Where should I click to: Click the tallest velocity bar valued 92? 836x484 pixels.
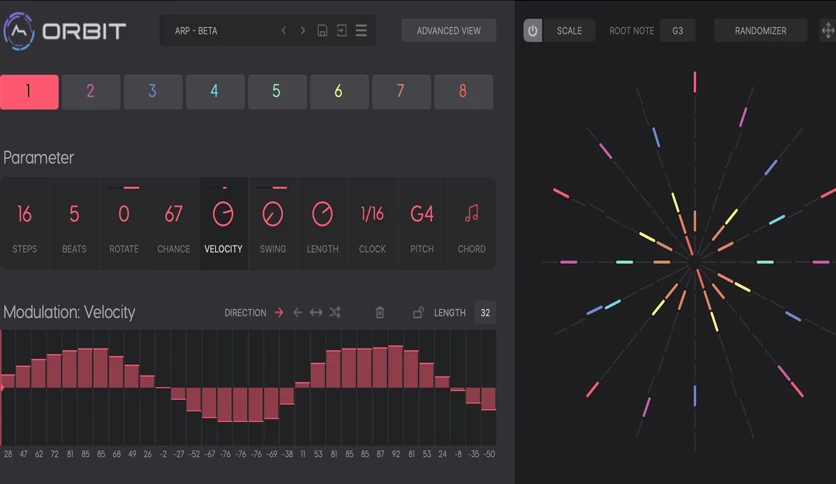[x=396, y=366]
